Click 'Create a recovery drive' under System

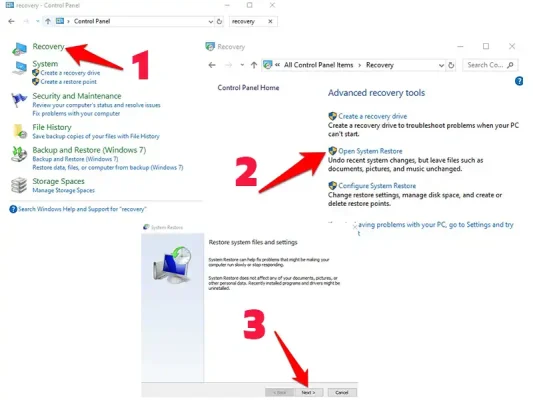70,73
